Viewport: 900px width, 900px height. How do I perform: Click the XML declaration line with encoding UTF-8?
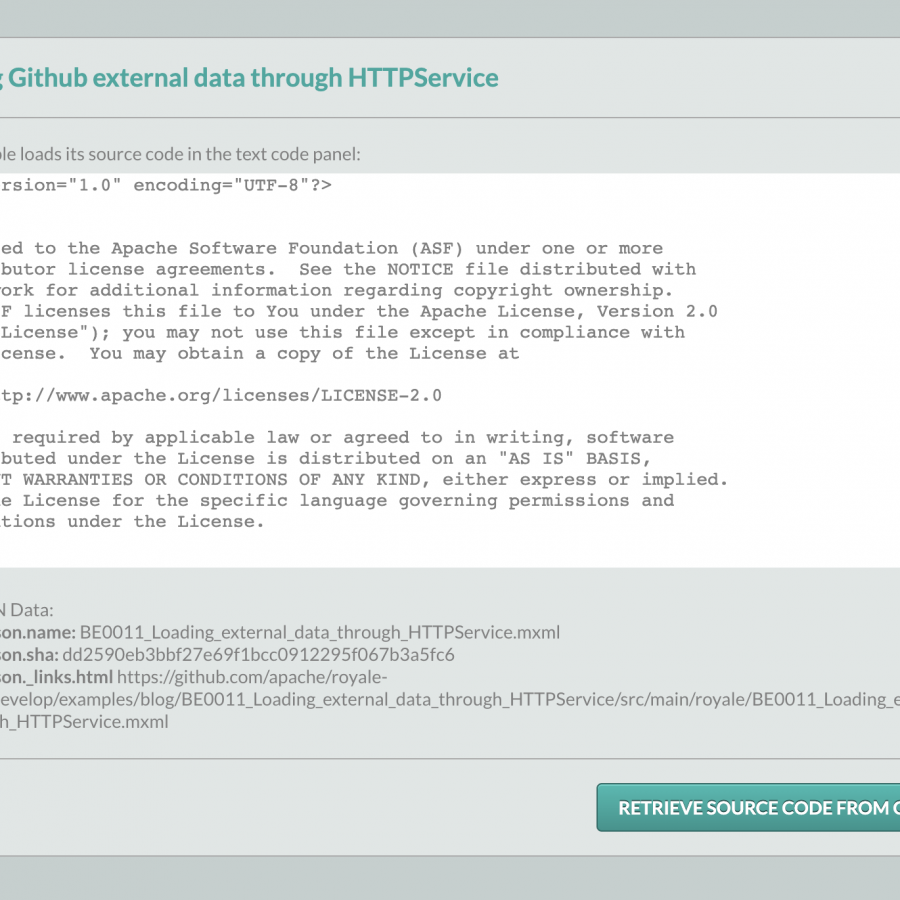[166, 185]
